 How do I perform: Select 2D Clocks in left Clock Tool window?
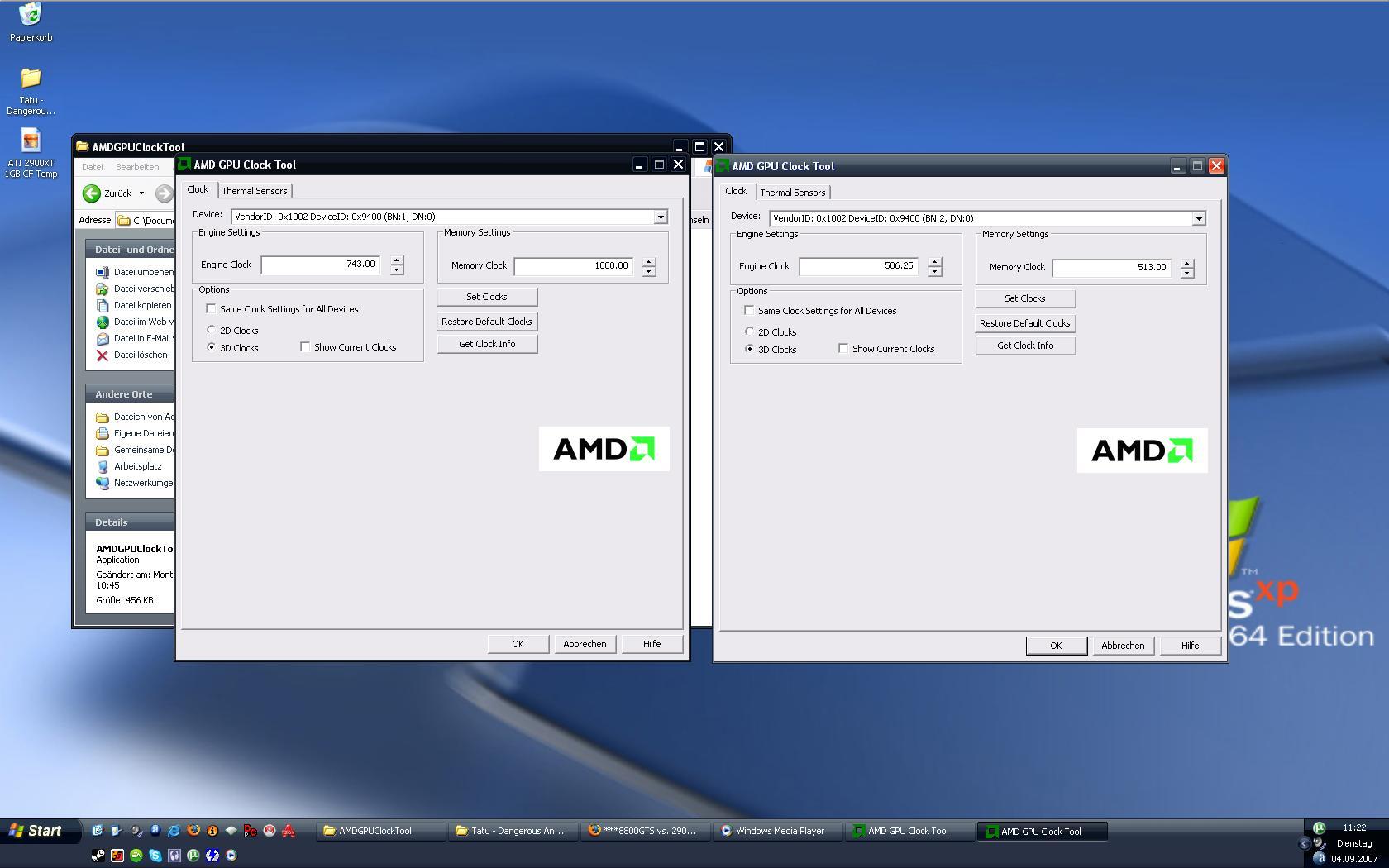[x=211, y=330]
